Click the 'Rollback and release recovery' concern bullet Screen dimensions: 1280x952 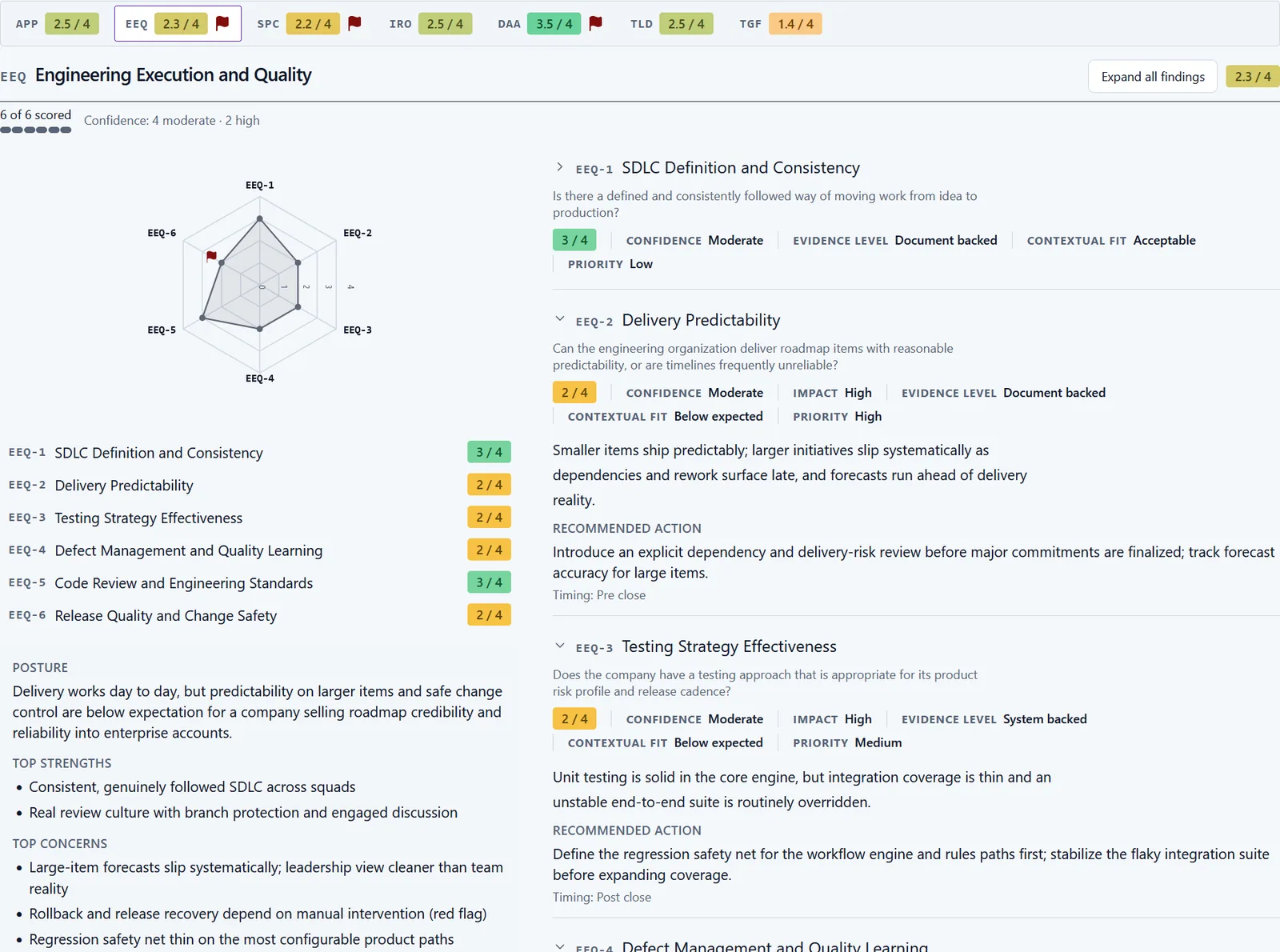click(258, 914)
